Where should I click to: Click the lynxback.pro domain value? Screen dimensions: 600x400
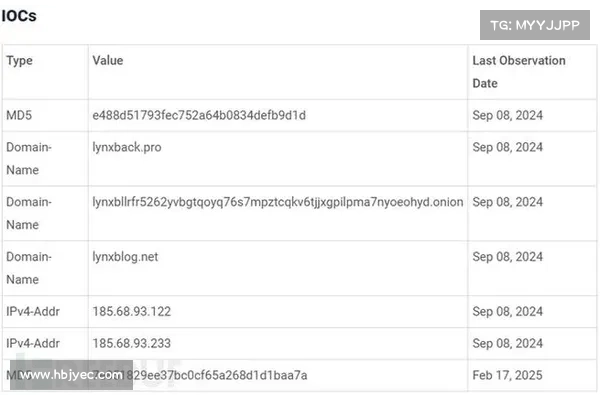[x=127, y=147]
